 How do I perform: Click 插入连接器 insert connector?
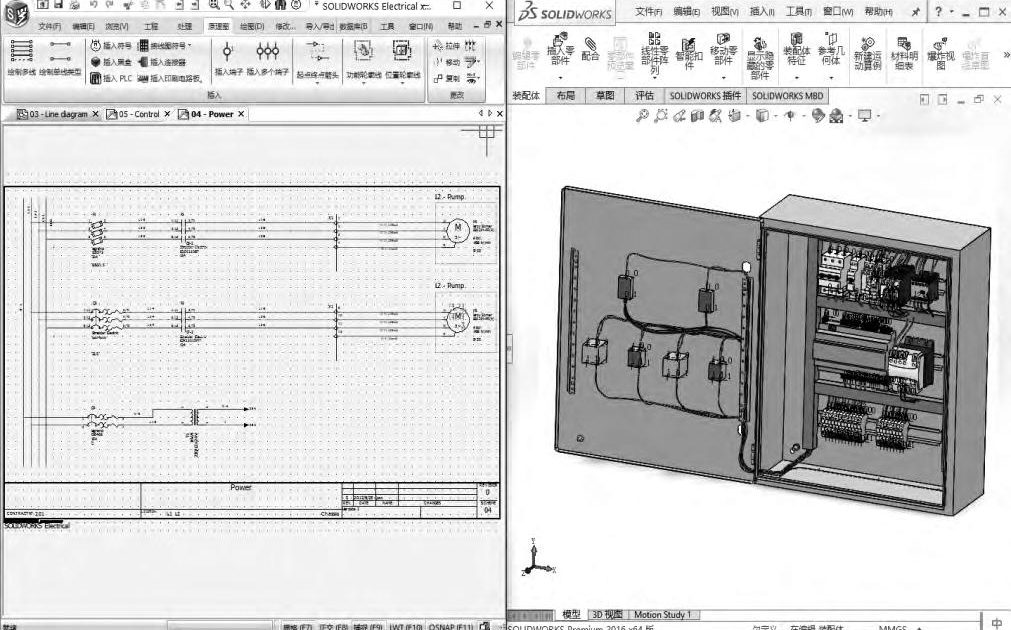click(x=162, y=62)
